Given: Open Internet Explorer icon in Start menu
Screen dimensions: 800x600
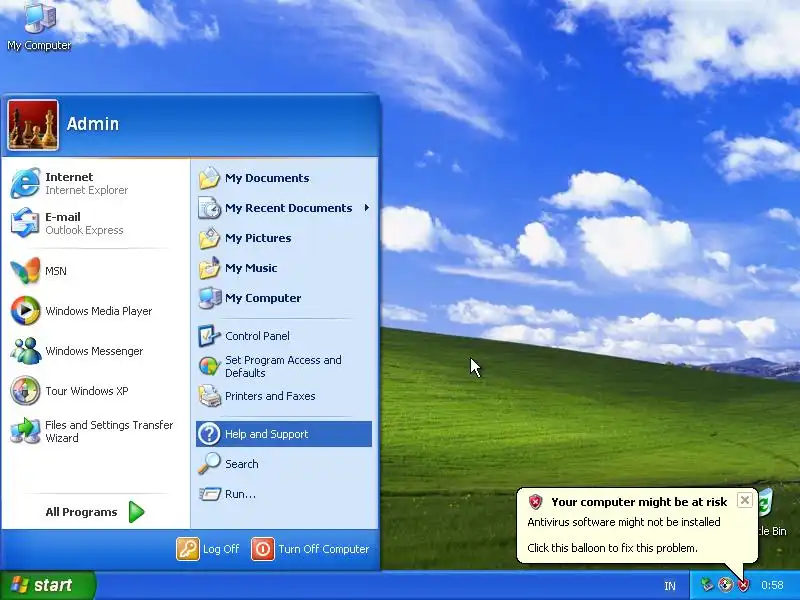Looking at the screenshot, I should click(x=25, y=183).
